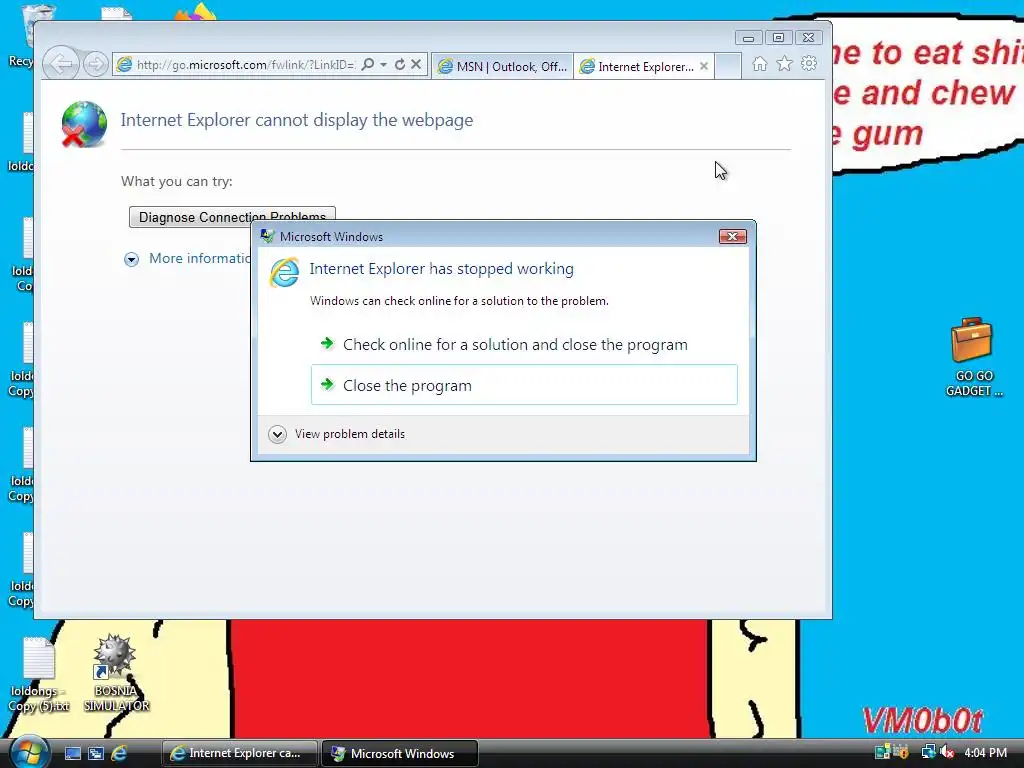Open the BOSNIA SIMULATOR shortcut

click(x=116, y=673)
